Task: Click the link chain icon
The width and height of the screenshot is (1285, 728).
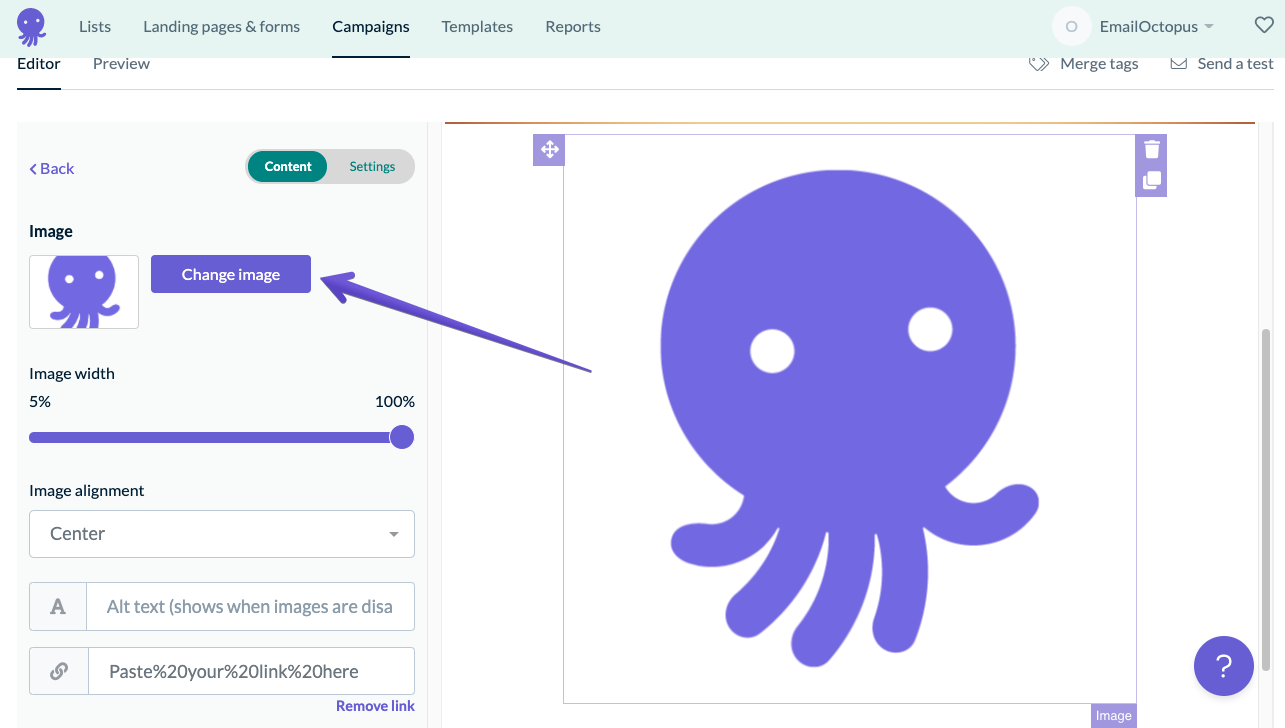Action: [59, 671]
